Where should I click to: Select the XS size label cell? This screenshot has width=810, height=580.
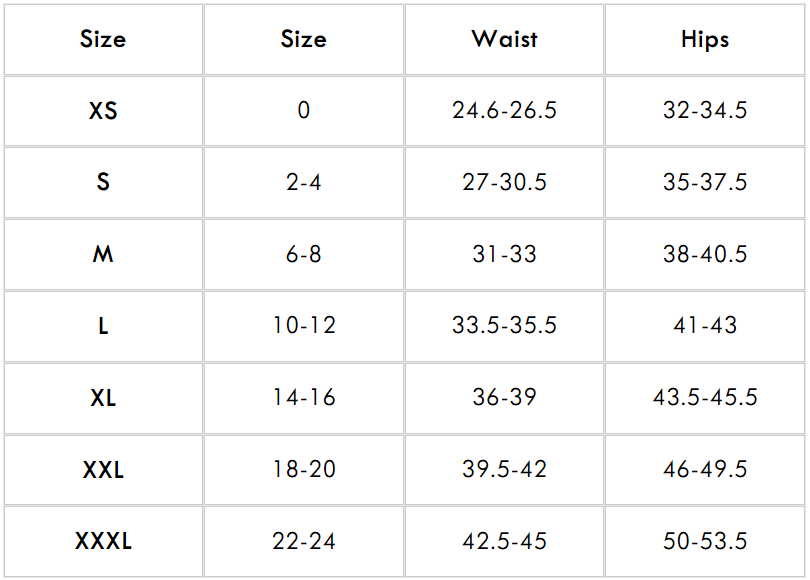coord(103,111)
